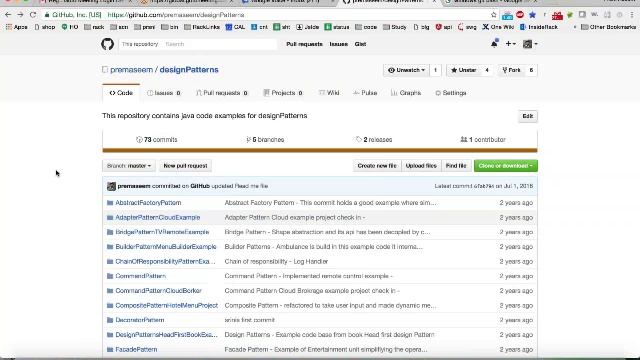The width and height of the screenshot is (640, 360).
Task: Open the status bookmark
Action: [337, 27]
